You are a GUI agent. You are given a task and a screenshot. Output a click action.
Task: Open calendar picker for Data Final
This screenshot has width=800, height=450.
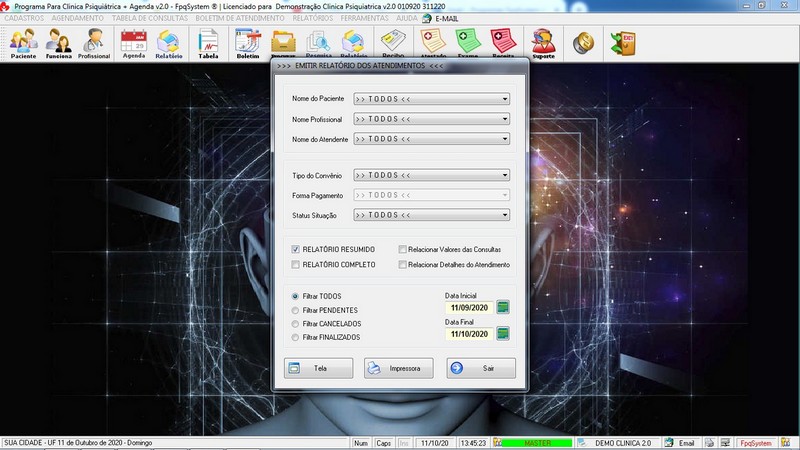coord(503,333)
